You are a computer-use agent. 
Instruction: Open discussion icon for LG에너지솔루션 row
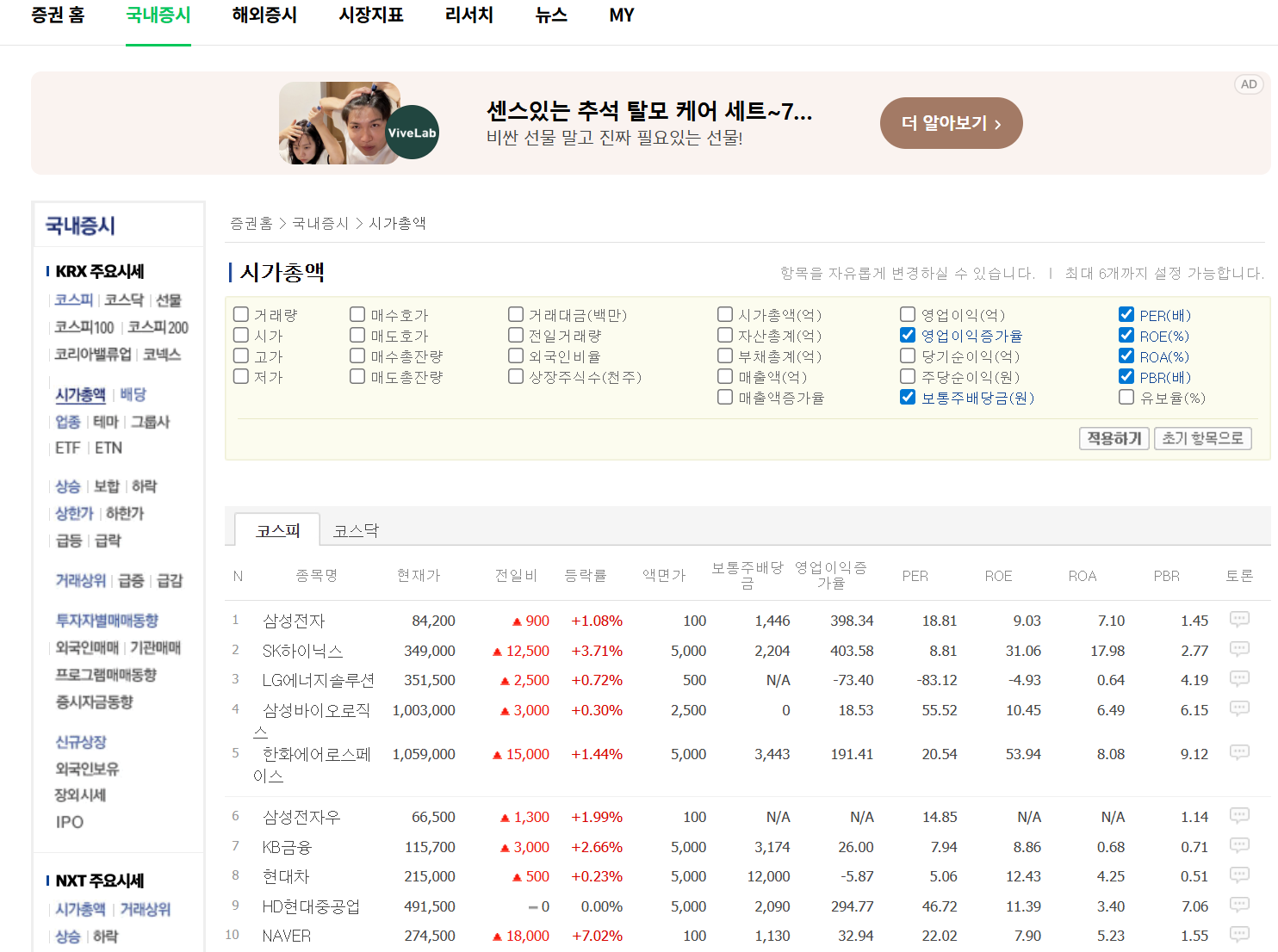point(1239,679)
